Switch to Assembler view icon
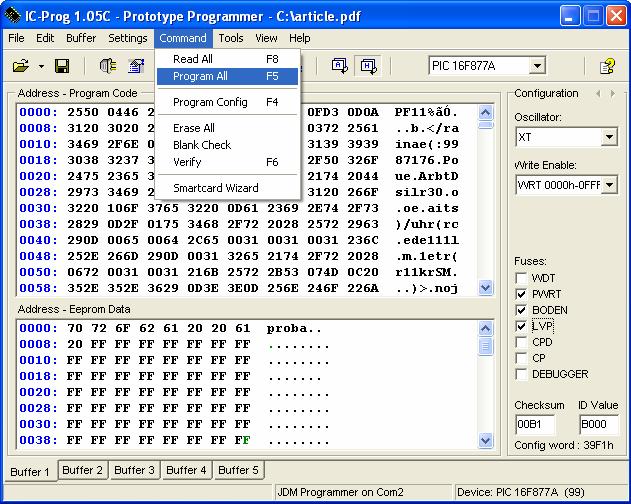631x504 pixels. 339,66
